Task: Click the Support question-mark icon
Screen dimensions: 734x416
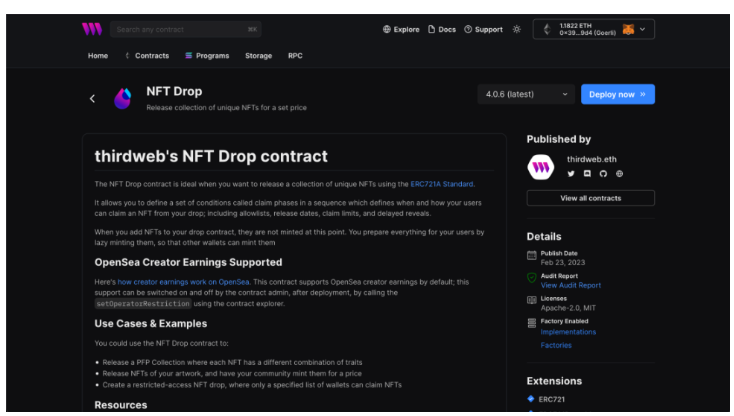Action: pos(468,29)
